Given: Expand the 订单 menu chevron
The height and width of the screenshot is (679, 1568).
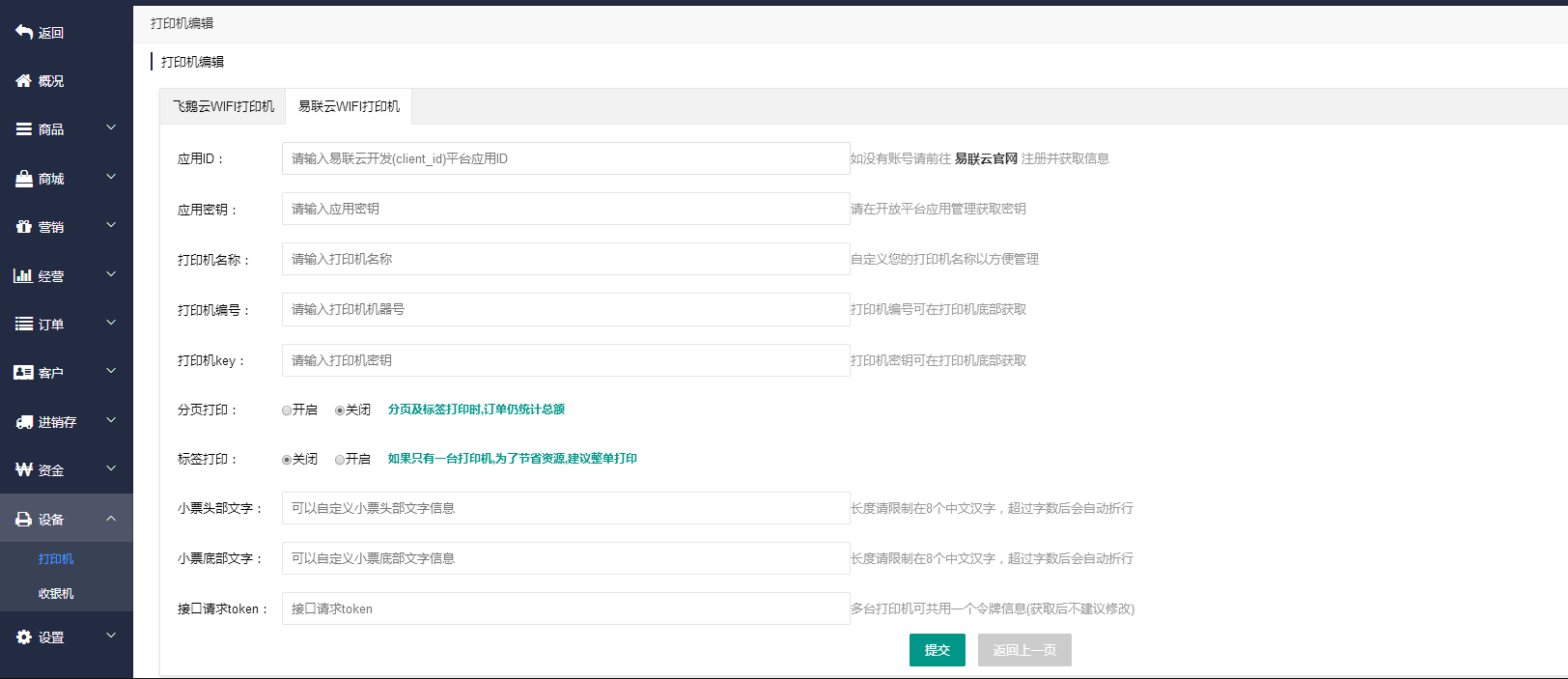Looking at the screenshot, I should [x=111, y=323].
